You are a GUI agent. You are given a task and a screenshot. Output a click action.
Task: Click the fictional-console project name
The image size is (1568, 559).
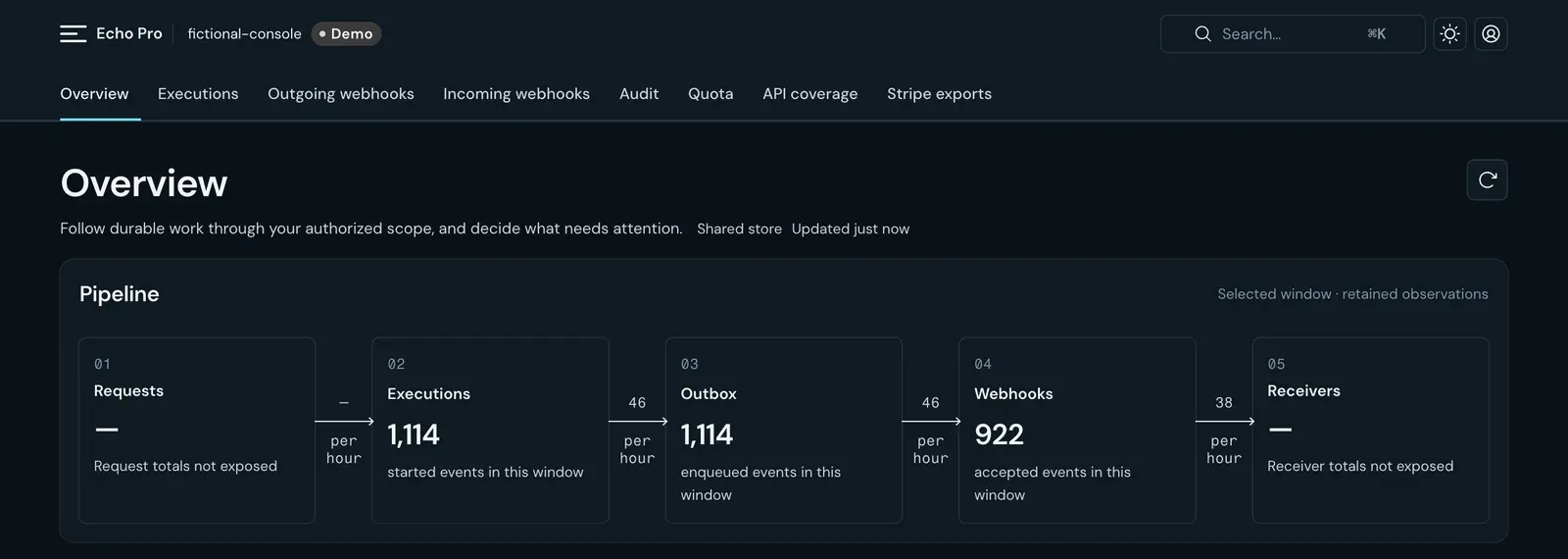coord(244,33)
